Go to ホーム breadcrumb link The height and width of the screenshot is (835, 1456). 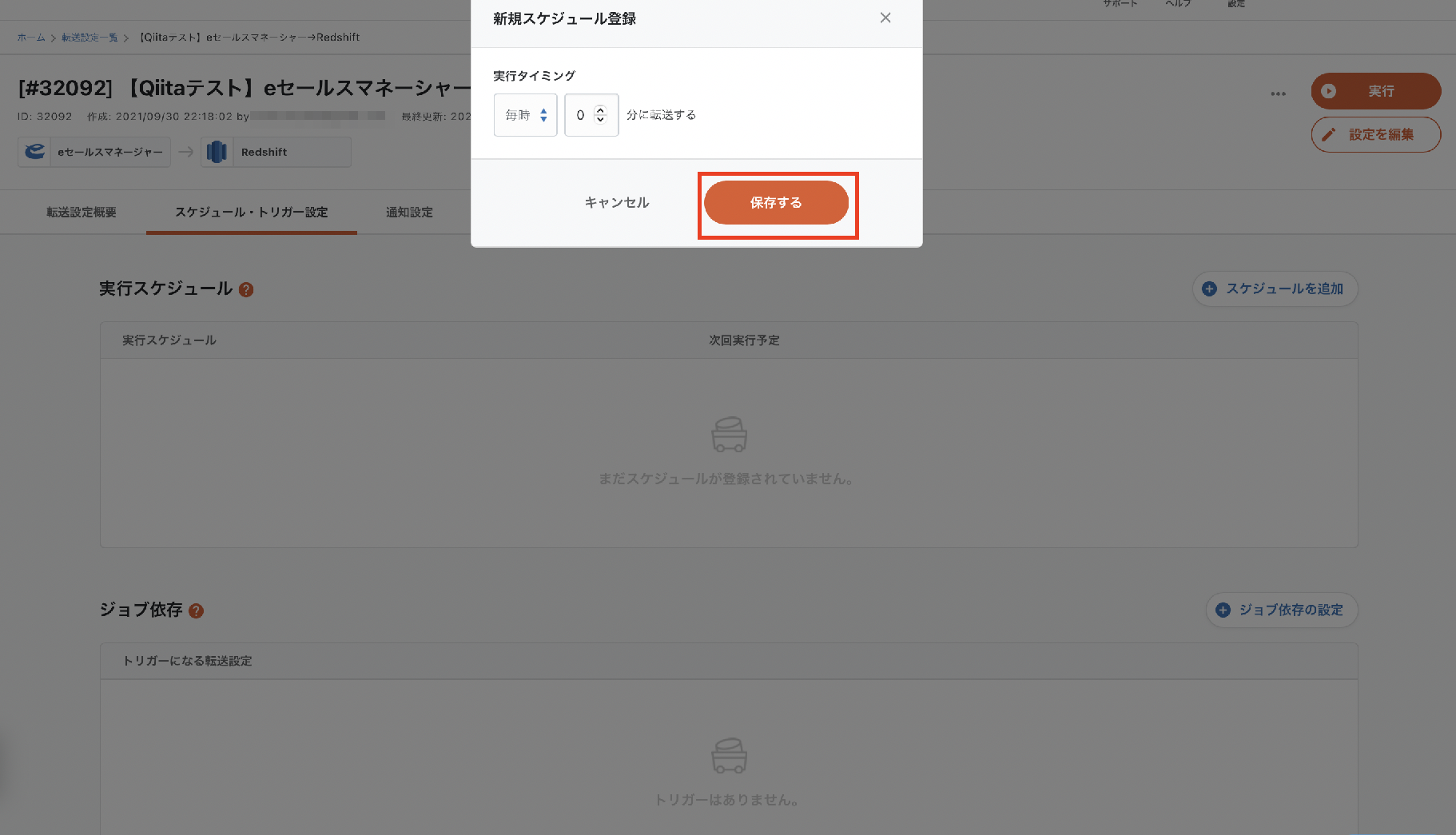(31, 38)
